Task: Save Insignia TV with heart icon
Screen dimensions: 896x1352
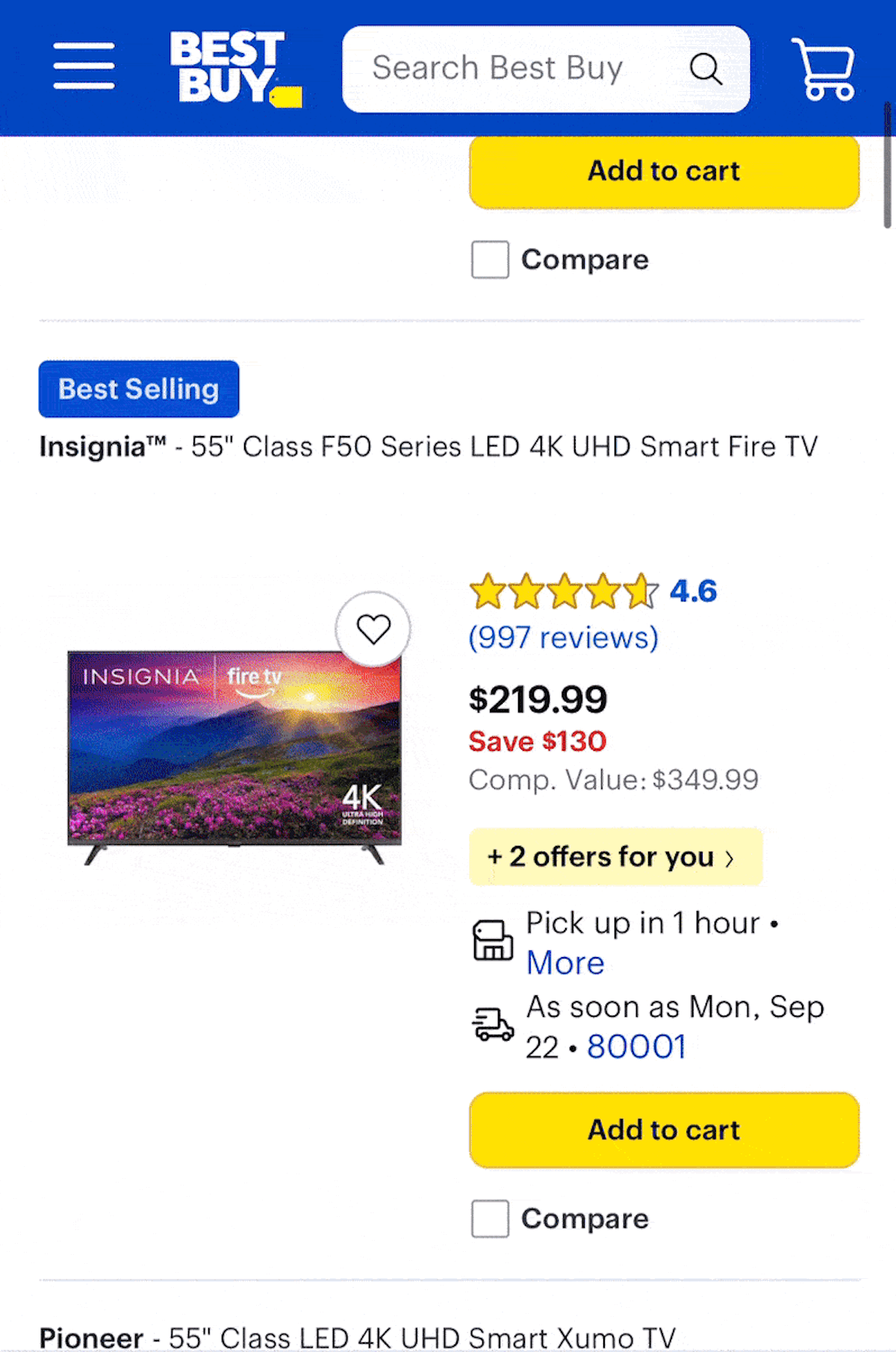Action: tap(373, 629)
